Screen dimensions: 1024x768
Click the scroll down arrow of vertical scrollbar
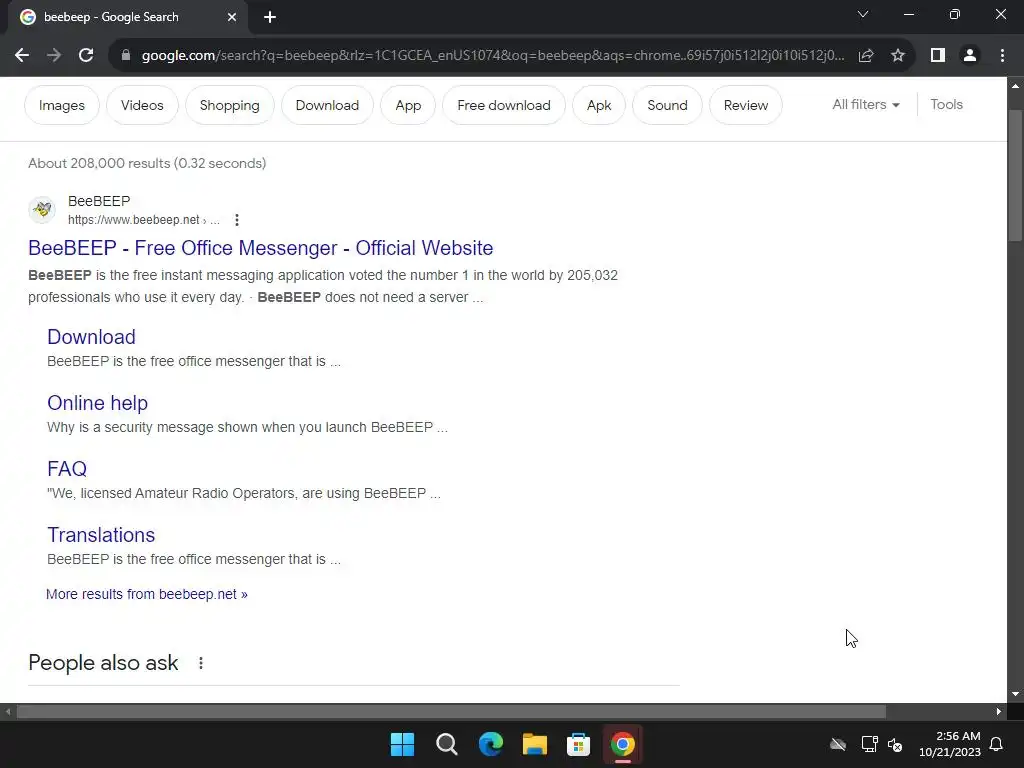click(1015, 694)
